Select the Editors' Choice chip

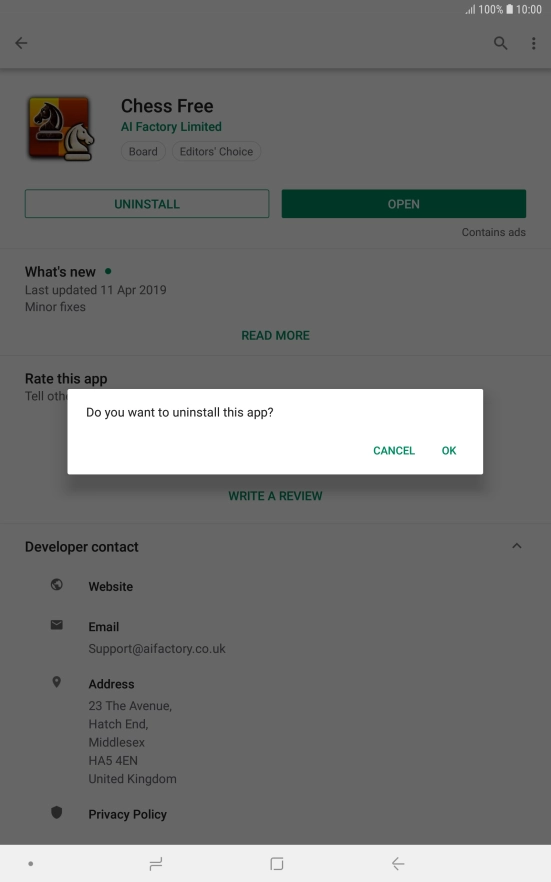[x=216, y=151]
